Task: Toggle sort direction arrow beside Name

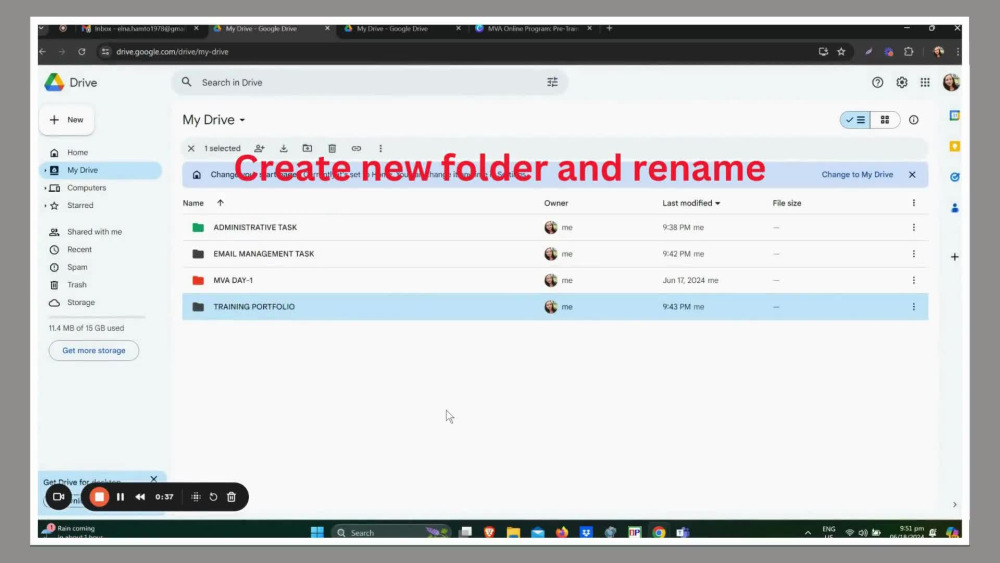Action: (221, 203)
